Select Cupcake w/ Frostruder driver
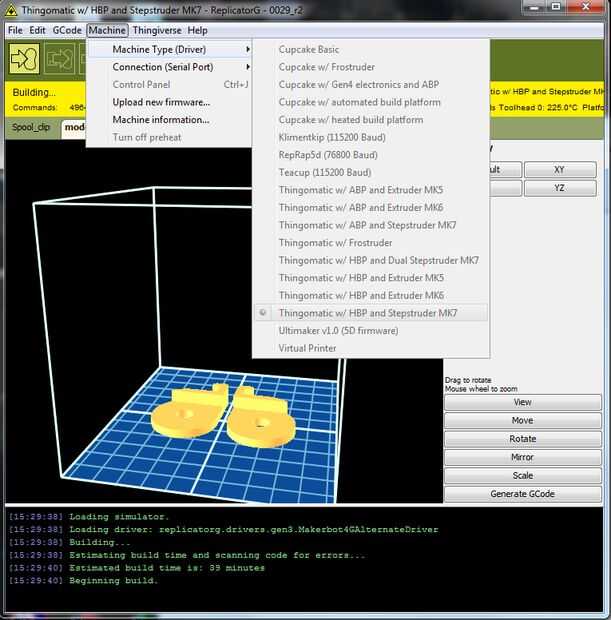Image resolution: width=611 pixels, height=620 pixels. click(x=371, y=67)
